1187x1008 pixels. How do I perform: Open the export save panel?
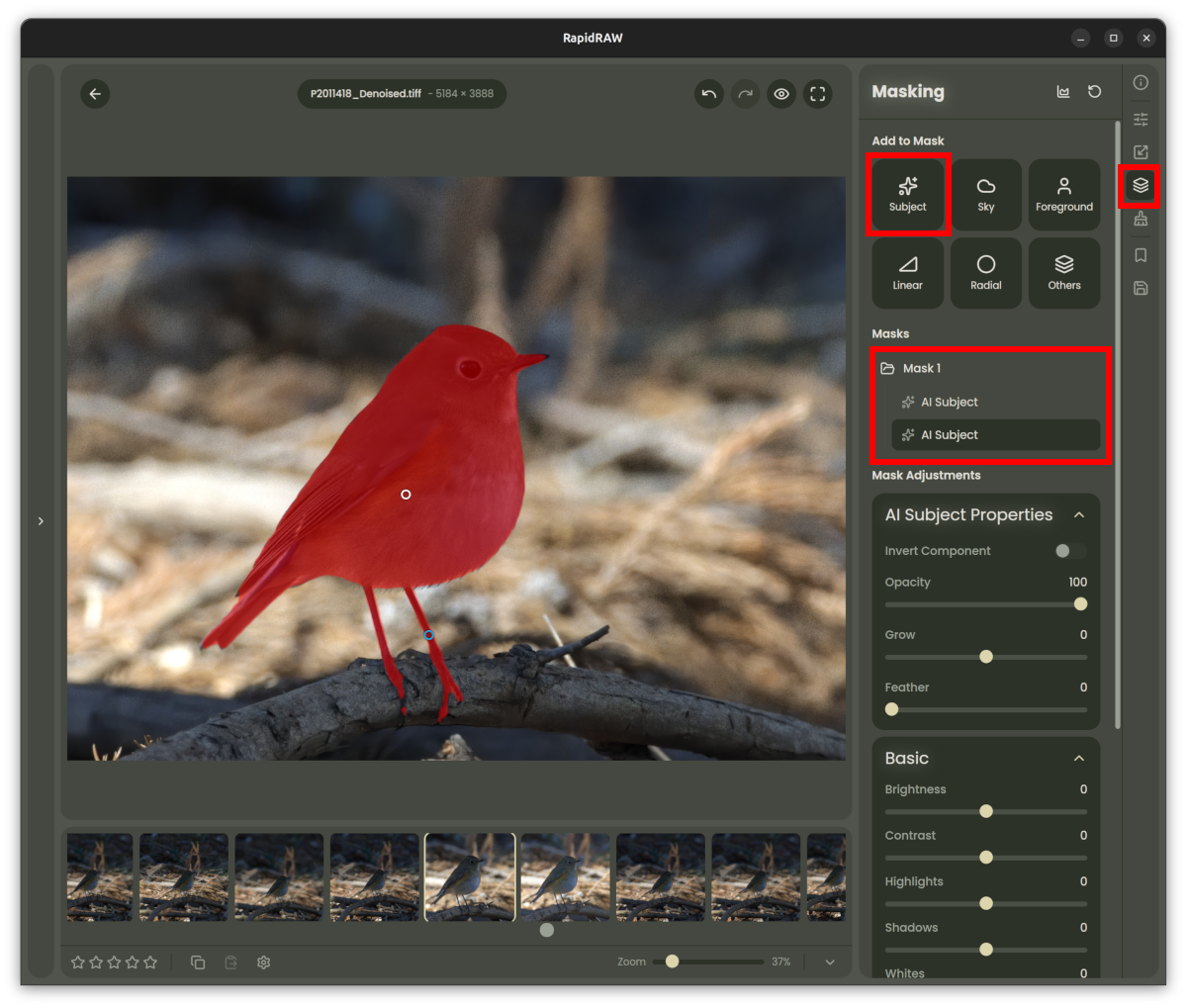point(1141,288)
